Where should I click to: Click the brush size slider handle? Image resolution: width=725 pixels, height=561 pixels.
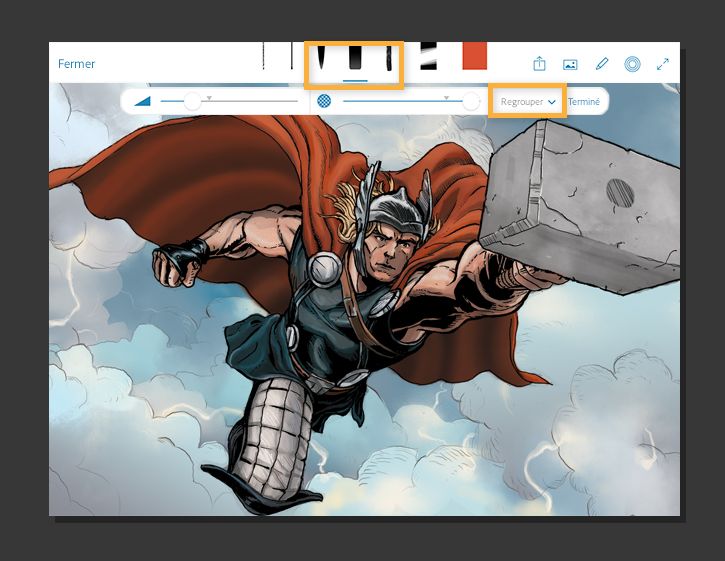(x=192, y=101)
